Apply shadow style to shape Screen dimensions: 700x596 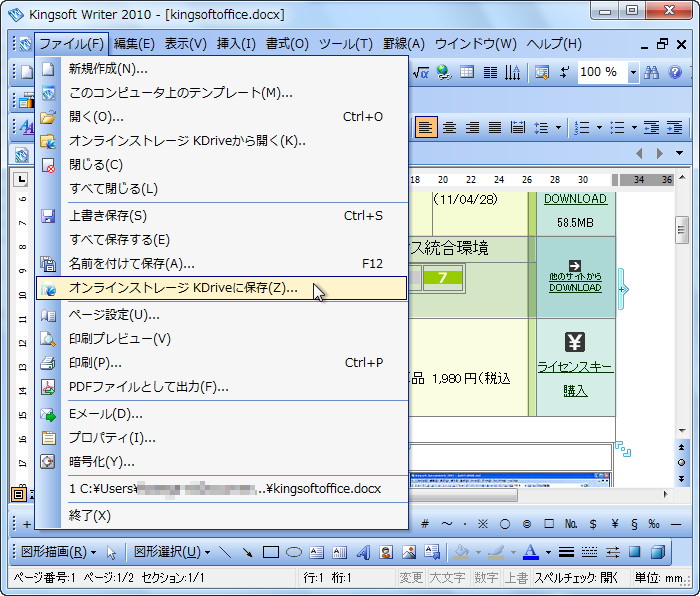click(635, 553)
